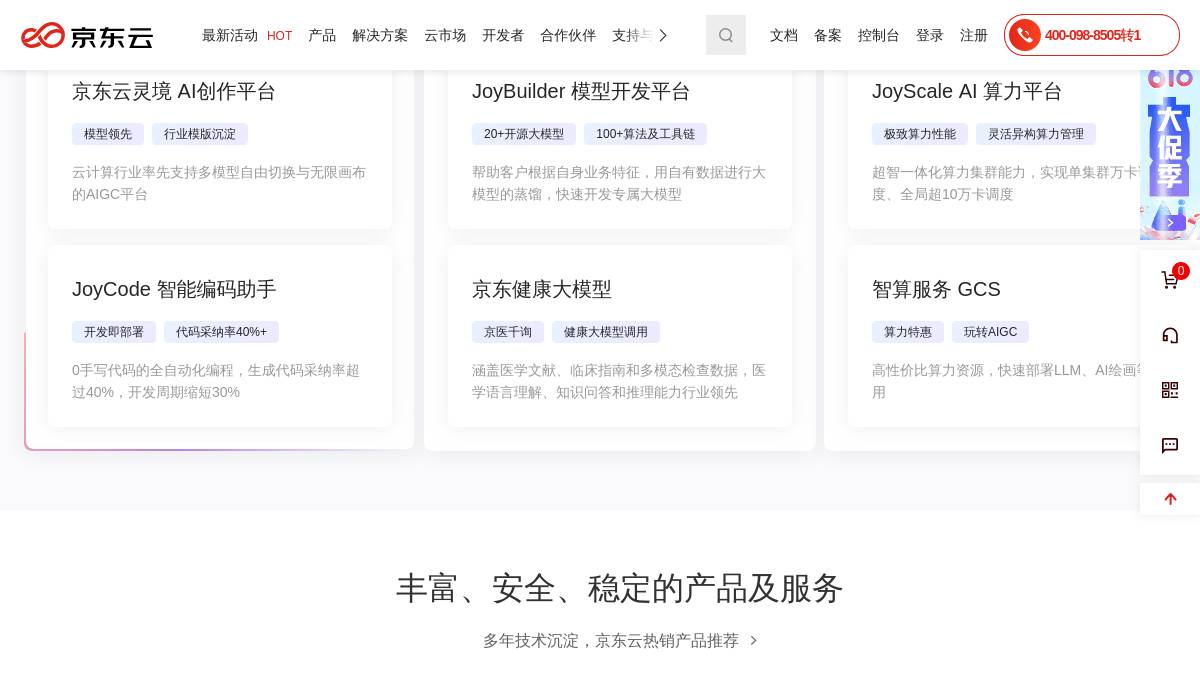Viewport: 1200px width, 675px height.
Task: Show the QR code icon
Action: tap(1170, 390)
